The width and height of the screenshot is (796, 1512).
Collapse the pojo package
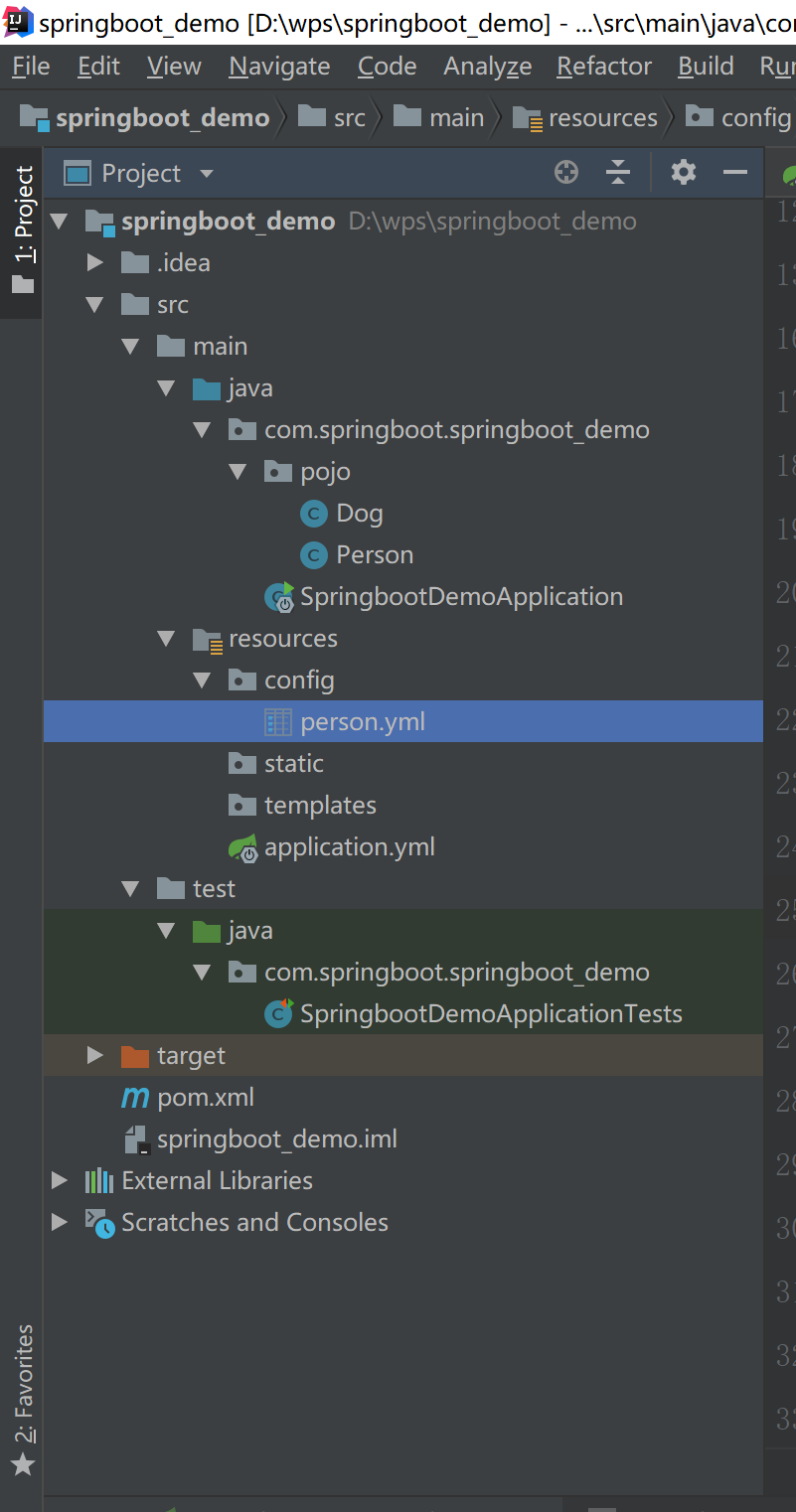click(238, 471)
